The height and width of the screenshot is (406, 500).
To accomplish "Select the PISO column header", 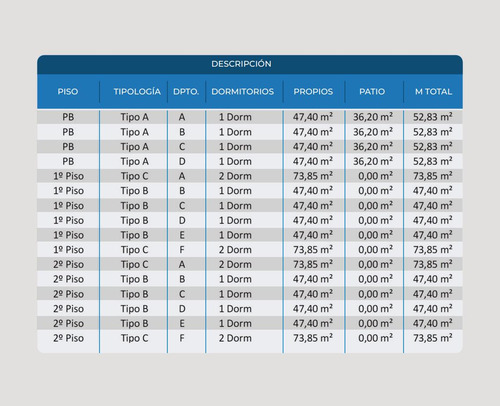I will [x=68, y=91].
